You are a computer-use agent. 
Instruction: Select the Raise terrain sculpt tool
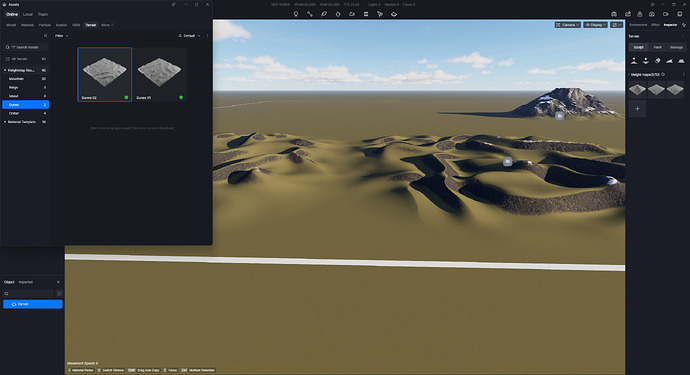[634, 61]
